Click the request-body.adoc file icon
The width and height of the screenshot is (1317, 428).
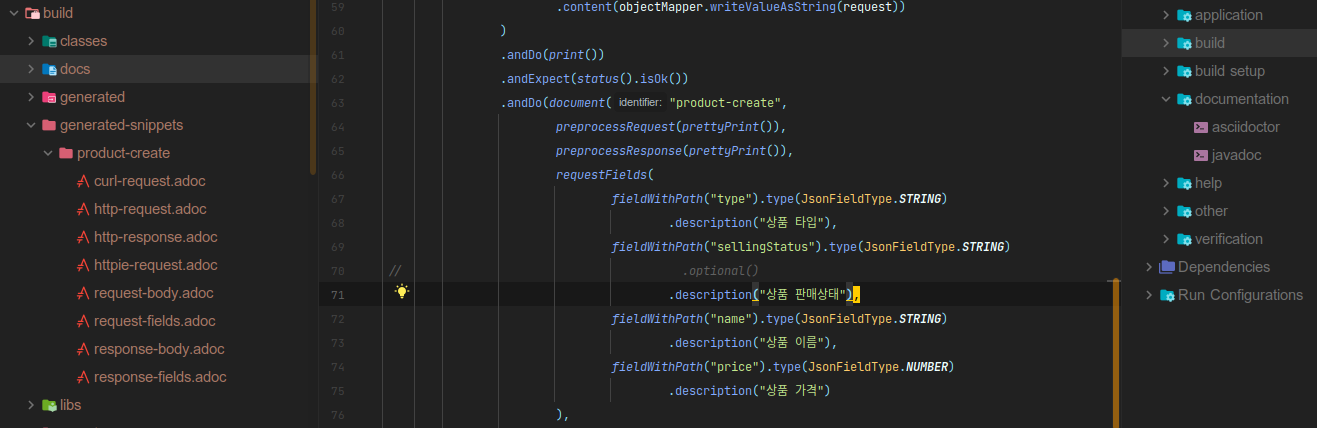tap(83, 293)
